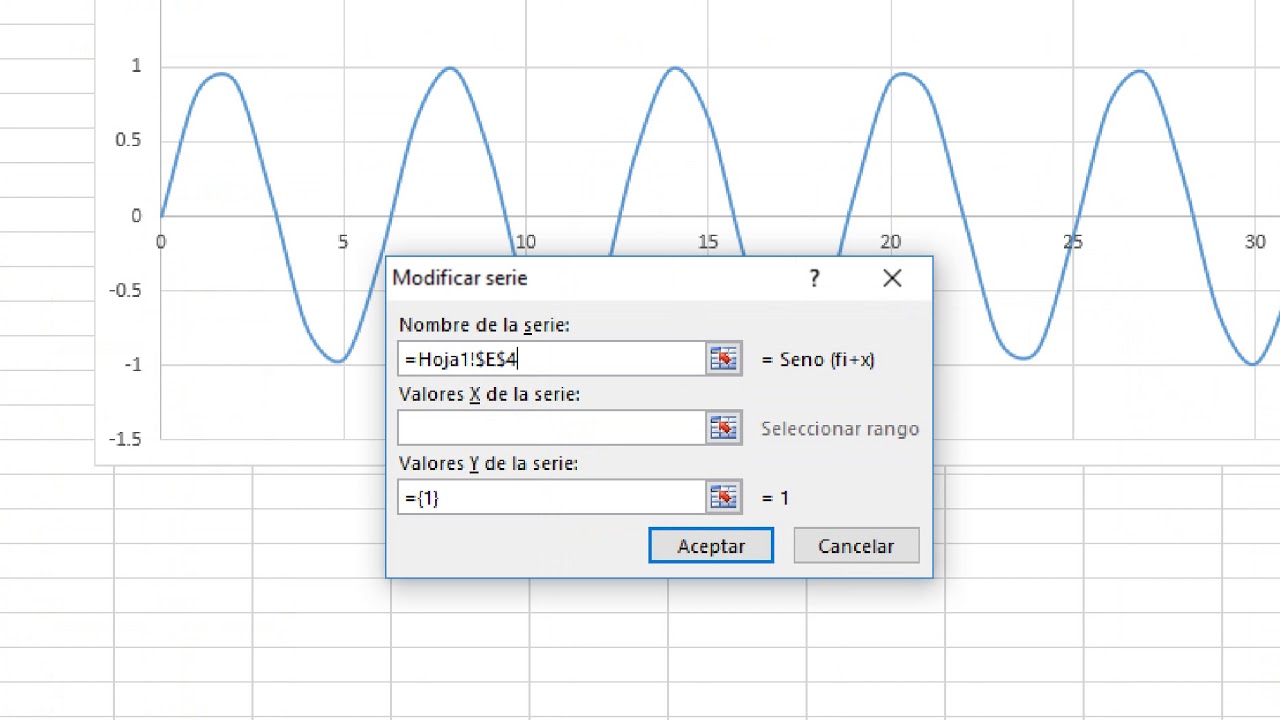Click the horizontal axis label 10
The image size is (1280, 720).
point(525,242)
